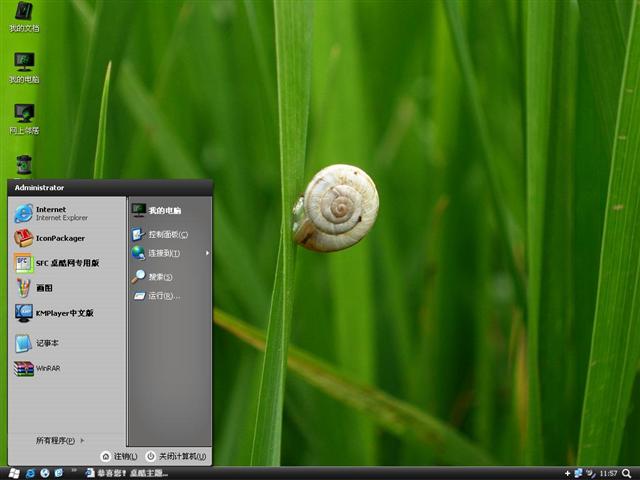Expand the 连接到 (Connect To) submenu

coord(165,253)
